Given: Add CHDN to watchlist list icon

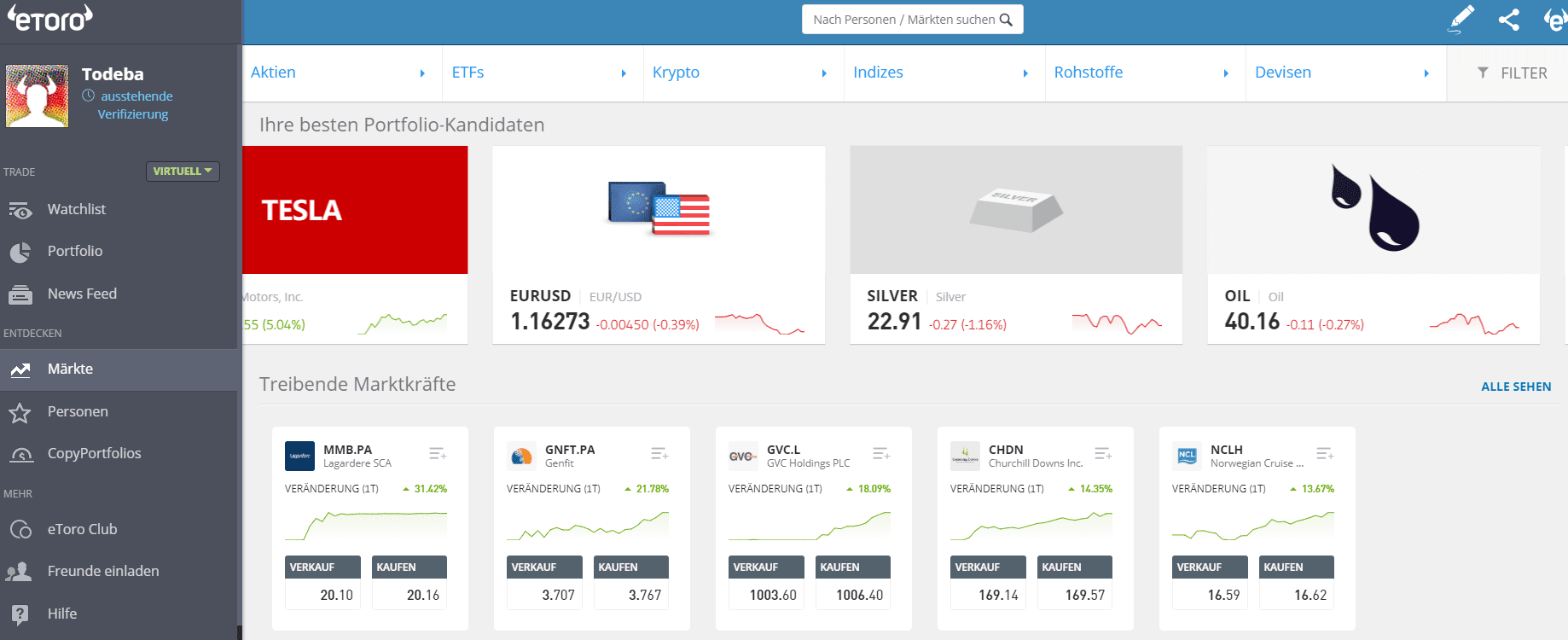Looking at the screenshot, I should 1103,453.
